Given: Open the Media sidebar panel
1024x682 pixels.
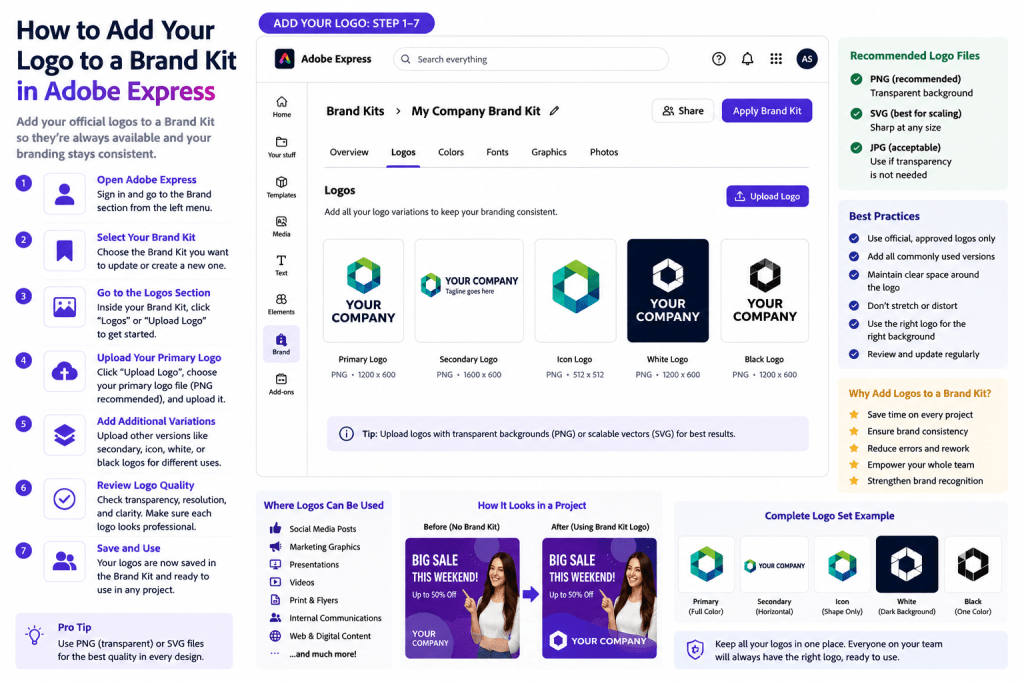Looking at the screenshot, I should pyautogui.click(x=281, y=226).
